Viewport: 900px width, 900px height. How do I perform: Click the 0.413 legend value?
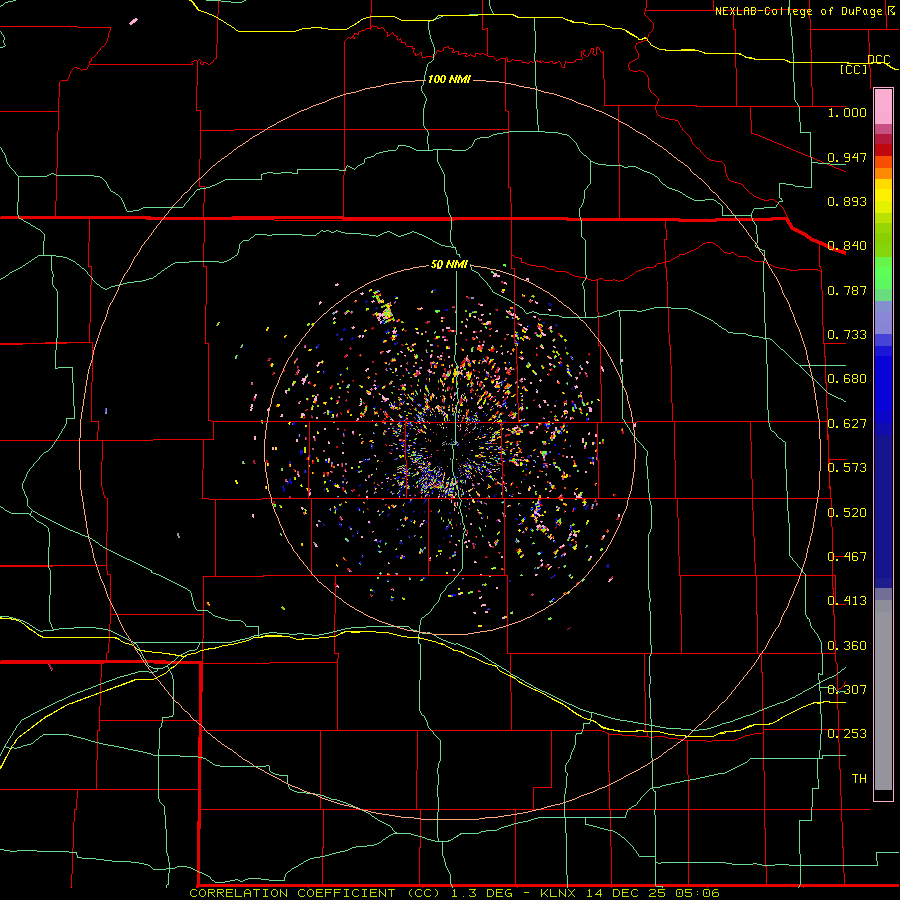tap(847, 601)
